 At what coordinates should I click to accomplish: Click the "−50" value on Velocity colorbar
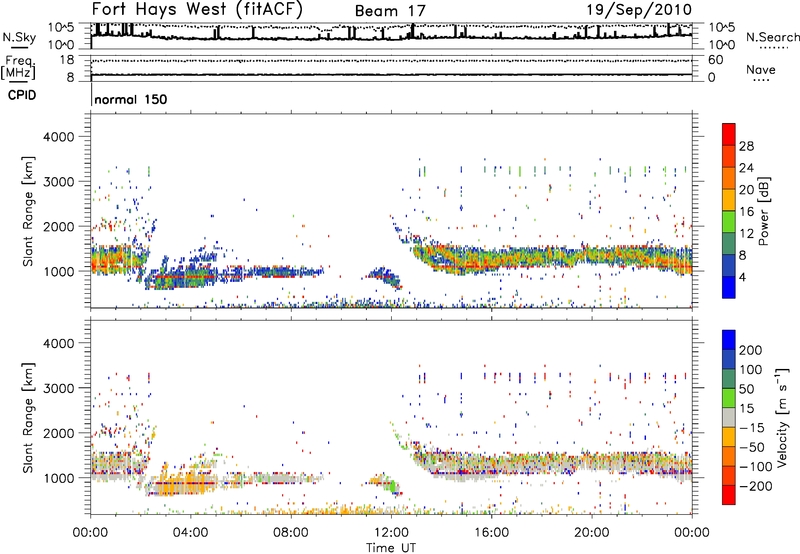point(753,447)
